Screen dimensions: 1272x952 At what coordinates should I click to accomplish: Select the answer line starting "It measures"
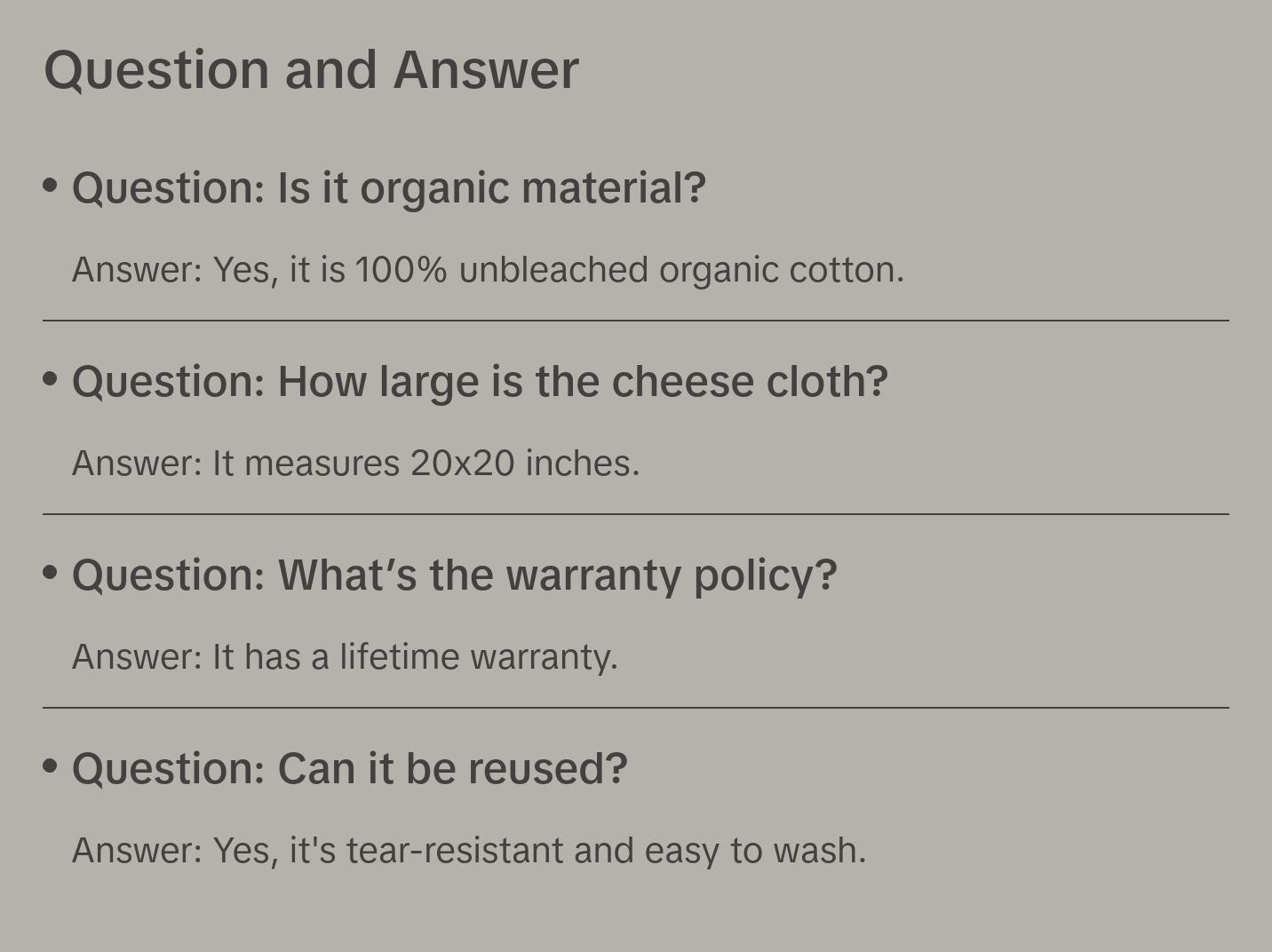355,464
